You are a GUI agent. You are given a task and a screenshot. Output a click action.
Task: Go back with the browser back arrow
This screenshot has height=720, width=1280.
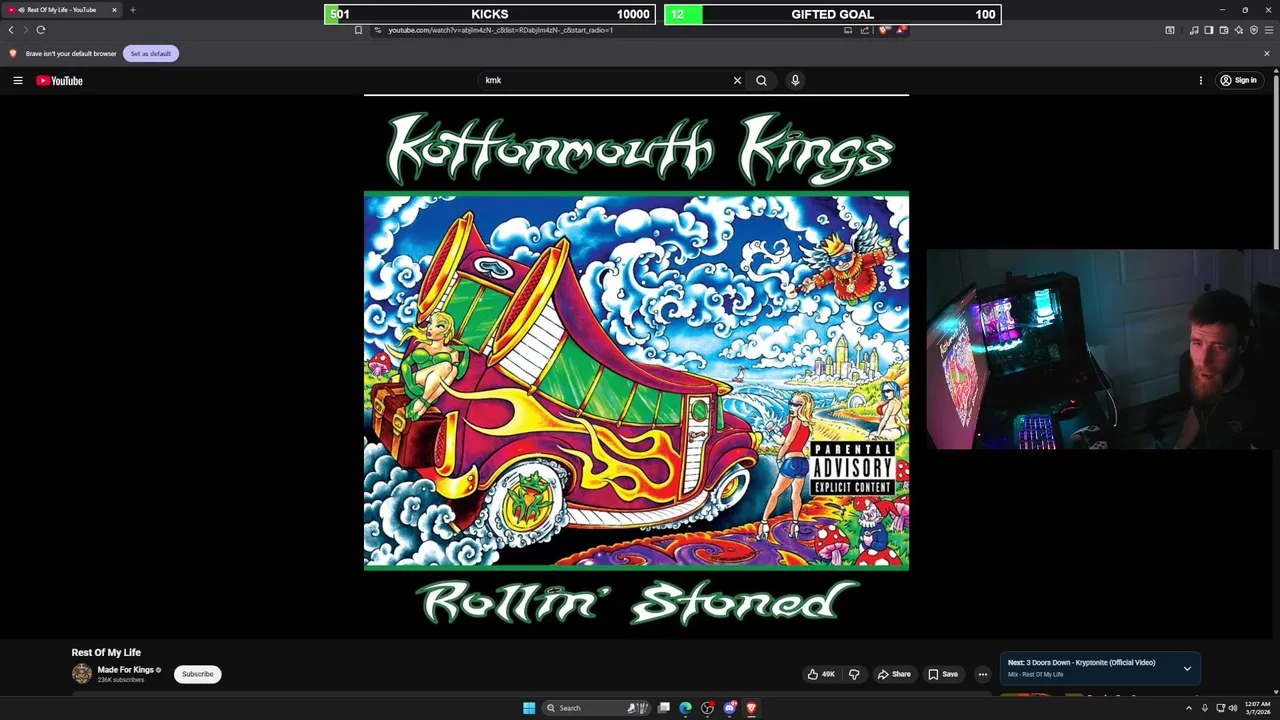(11, 30)
